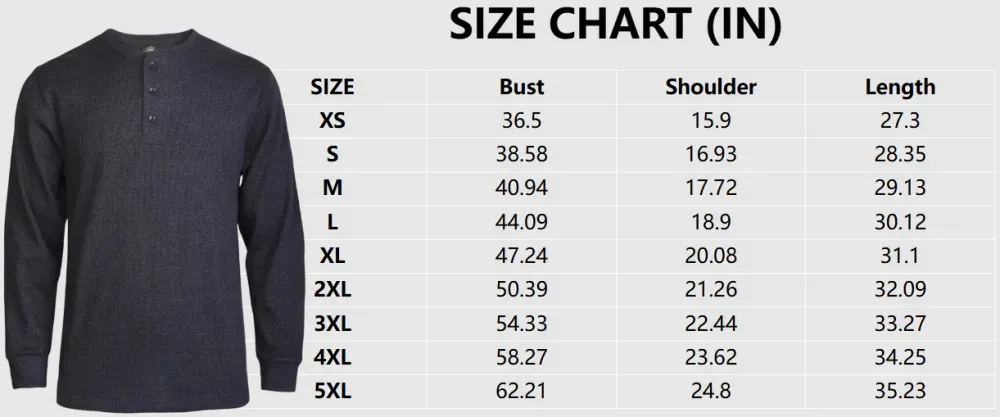The image size is (1000, 417).
Task: Select the Shoulder column header
Action: click(711, 87)
